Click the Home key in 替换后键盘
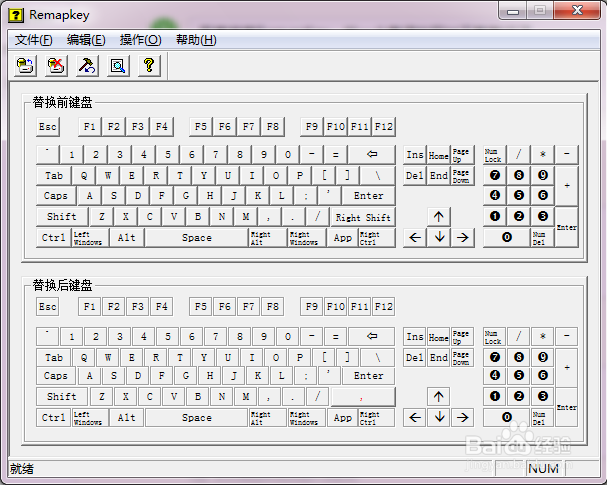 (439, 337)
